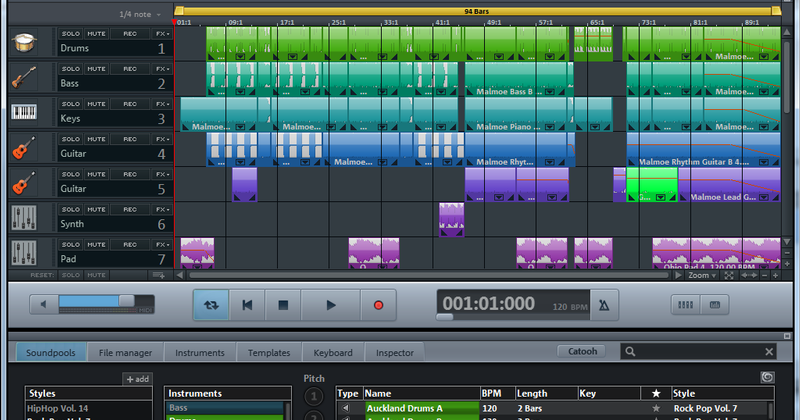Solo the Drums track

(x=70, y=34)
